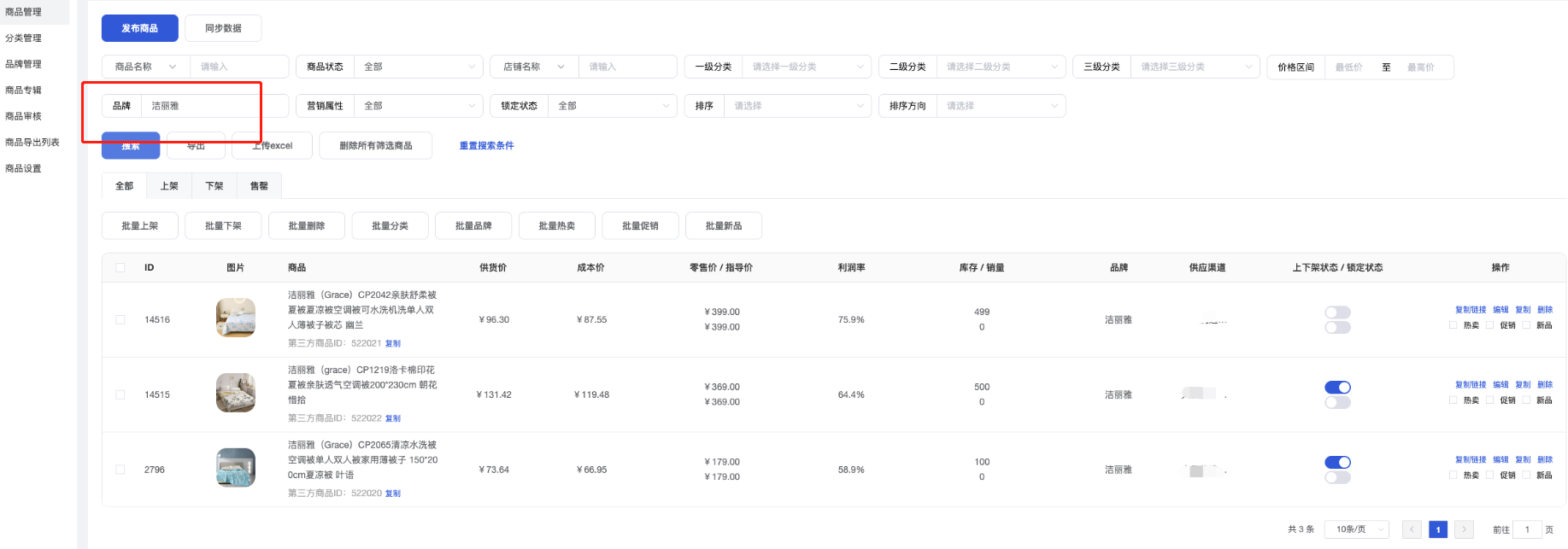Go to the previous page arrow in pagination
This screenshot has height=549, width=1568.
pyautogui.click(x=1412, y=529)
